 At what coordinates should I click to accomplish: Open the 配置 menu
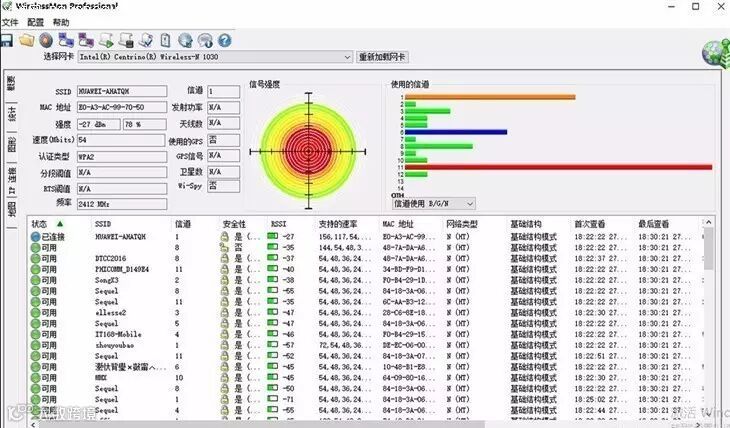pyautogui.click(x=35, y=22)
